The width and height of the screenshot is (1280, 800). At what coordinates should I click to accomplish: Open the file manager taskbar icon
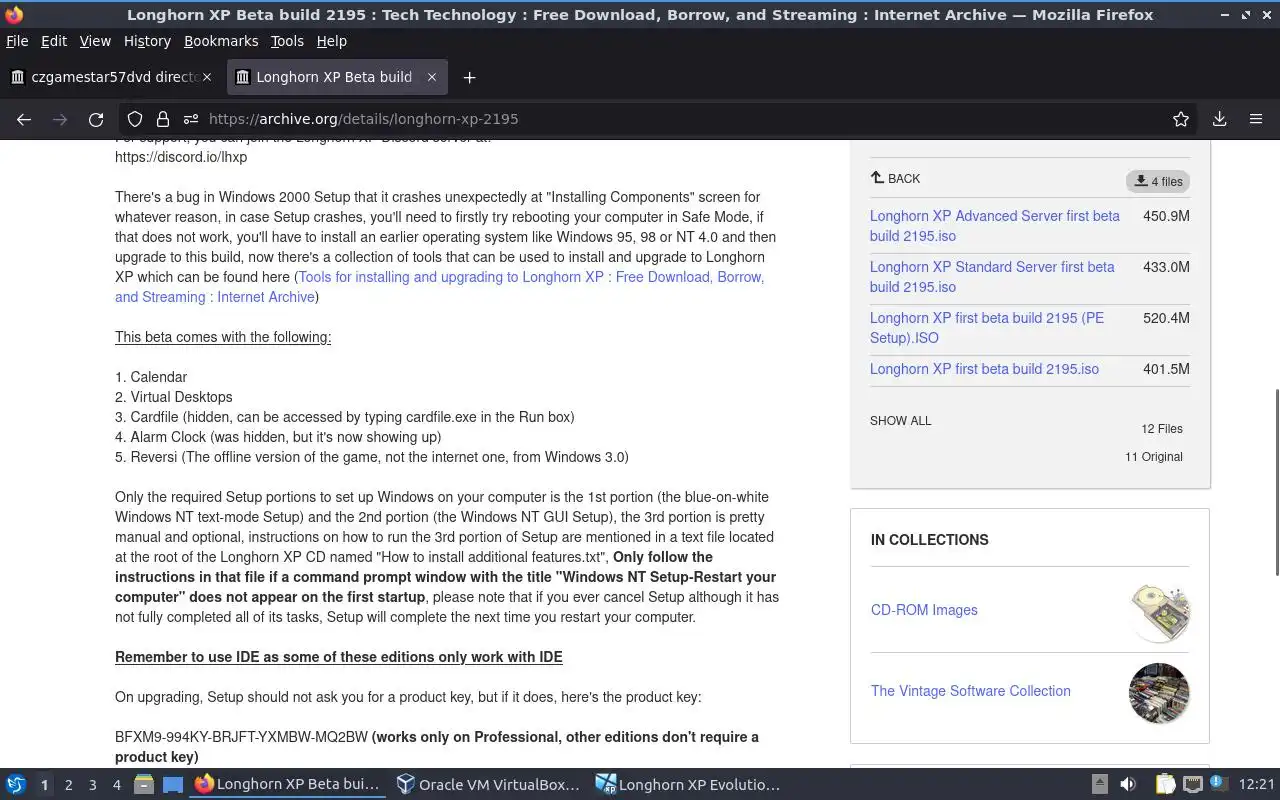pyautogui.click(x=143, y=785)
